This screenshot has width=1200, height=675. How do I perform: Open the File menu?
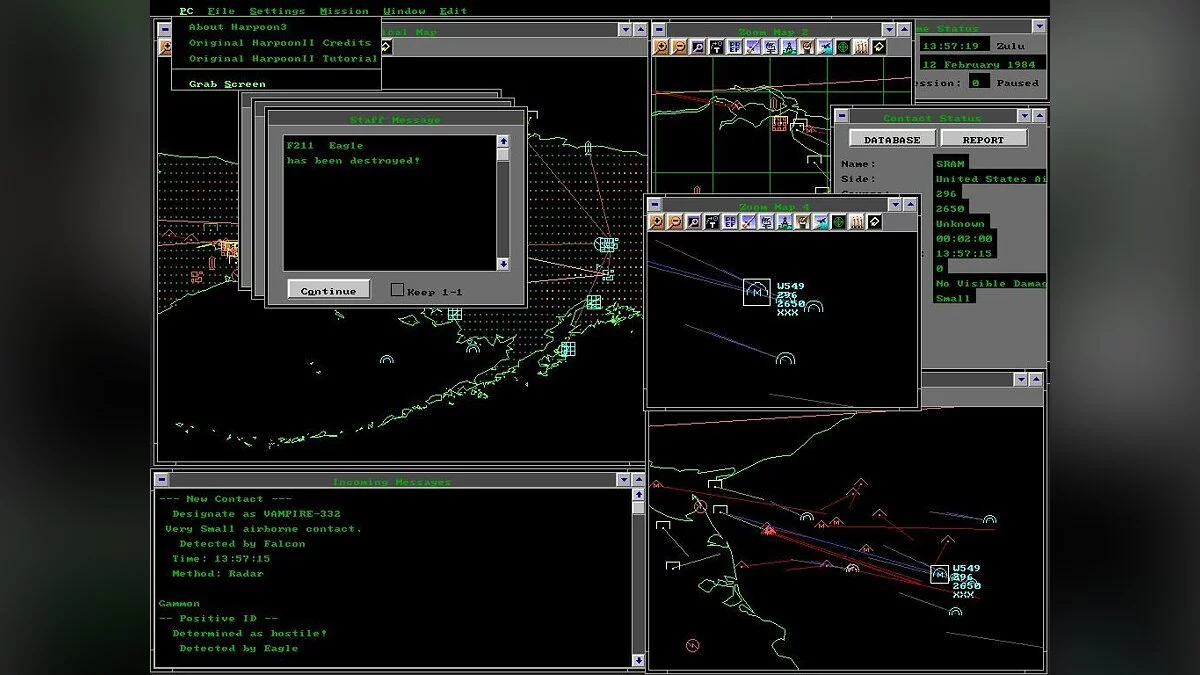click(221, 11)
